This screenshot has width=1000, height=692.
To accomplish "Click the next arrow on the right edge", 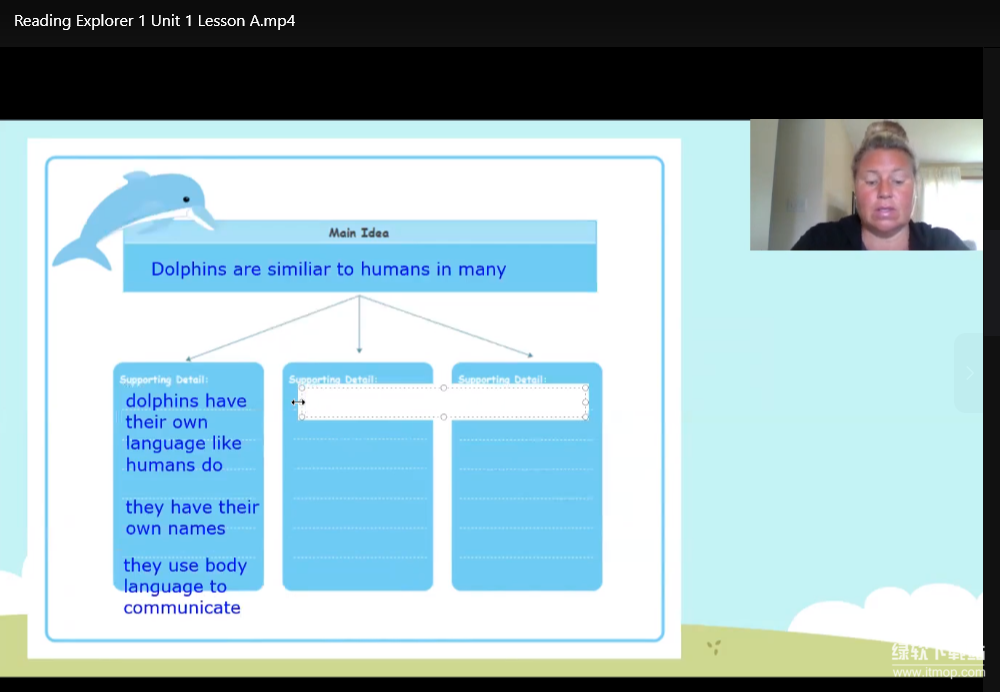I will [x=969, y=373].
